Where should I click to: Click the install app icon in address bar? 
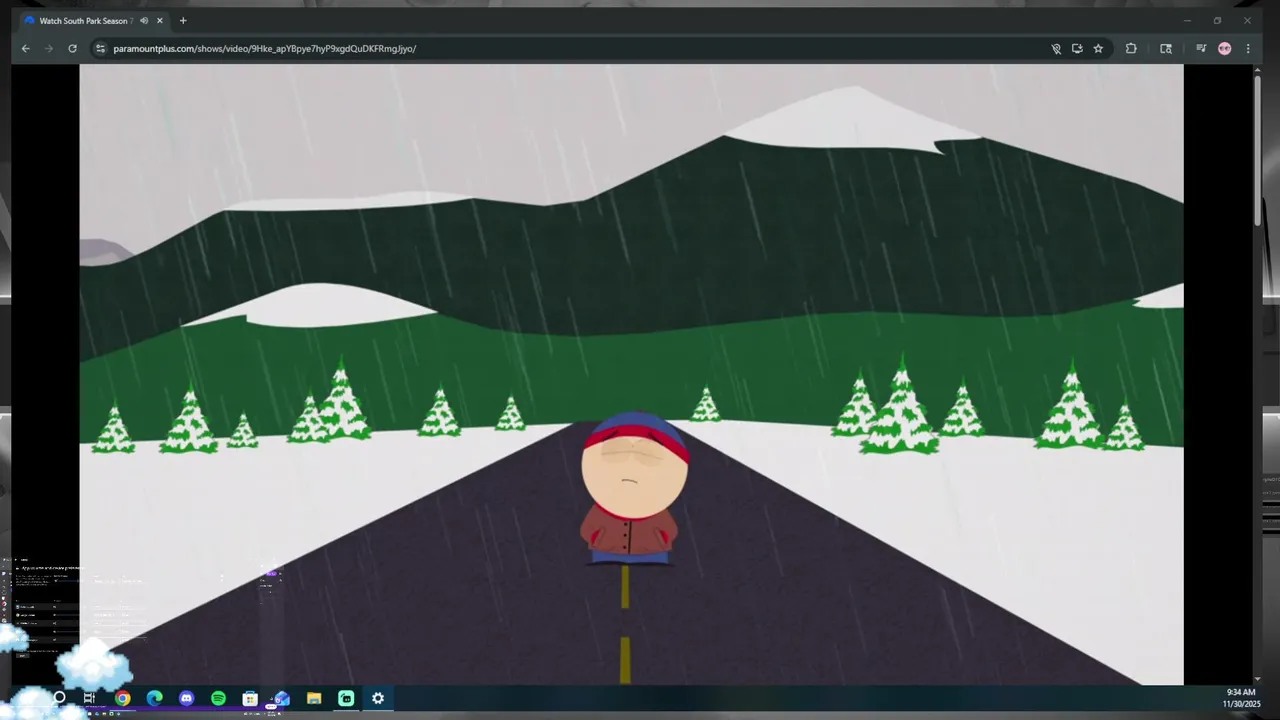[1077, 48]
